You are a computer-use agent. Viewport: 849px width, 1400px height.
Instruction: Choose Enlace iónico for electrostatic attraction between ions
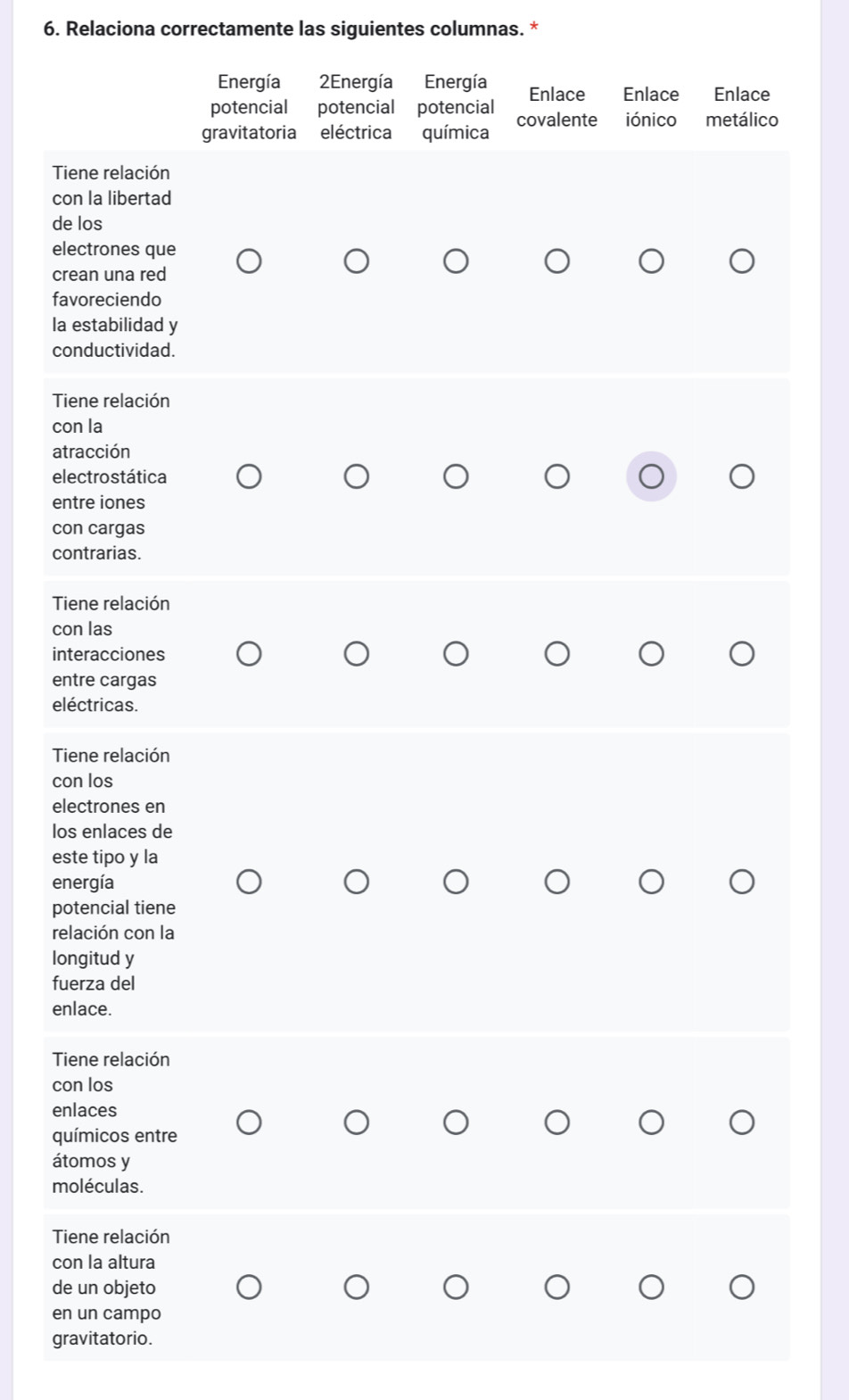tap(651, 476)
